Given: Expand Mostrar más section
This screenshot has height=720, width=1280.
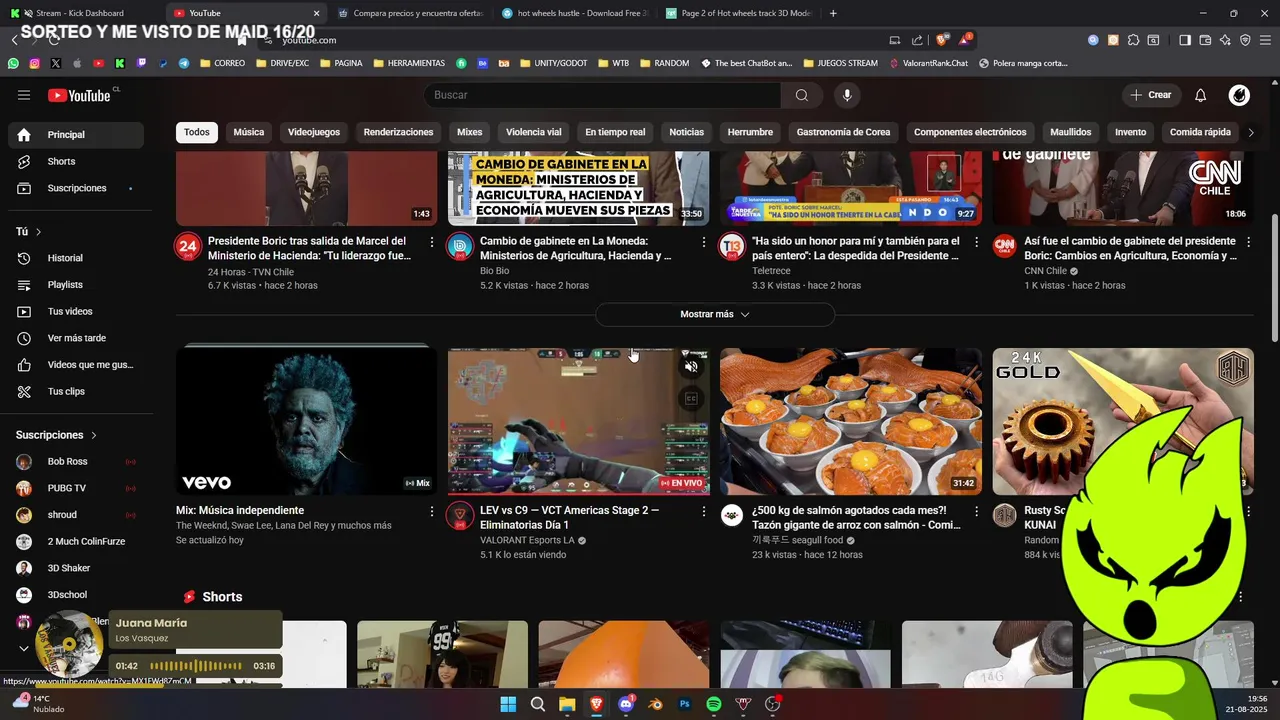Looking at the screenshot, I should click(715, 314).
